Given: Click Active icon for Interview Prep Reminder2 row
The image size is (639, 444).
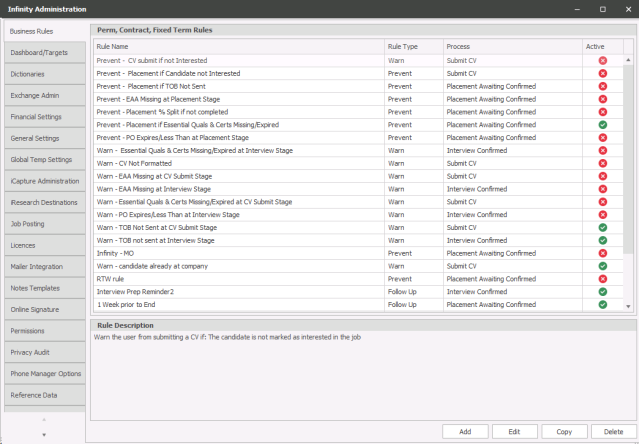Looking at the screenshot, I should (603, 292).
